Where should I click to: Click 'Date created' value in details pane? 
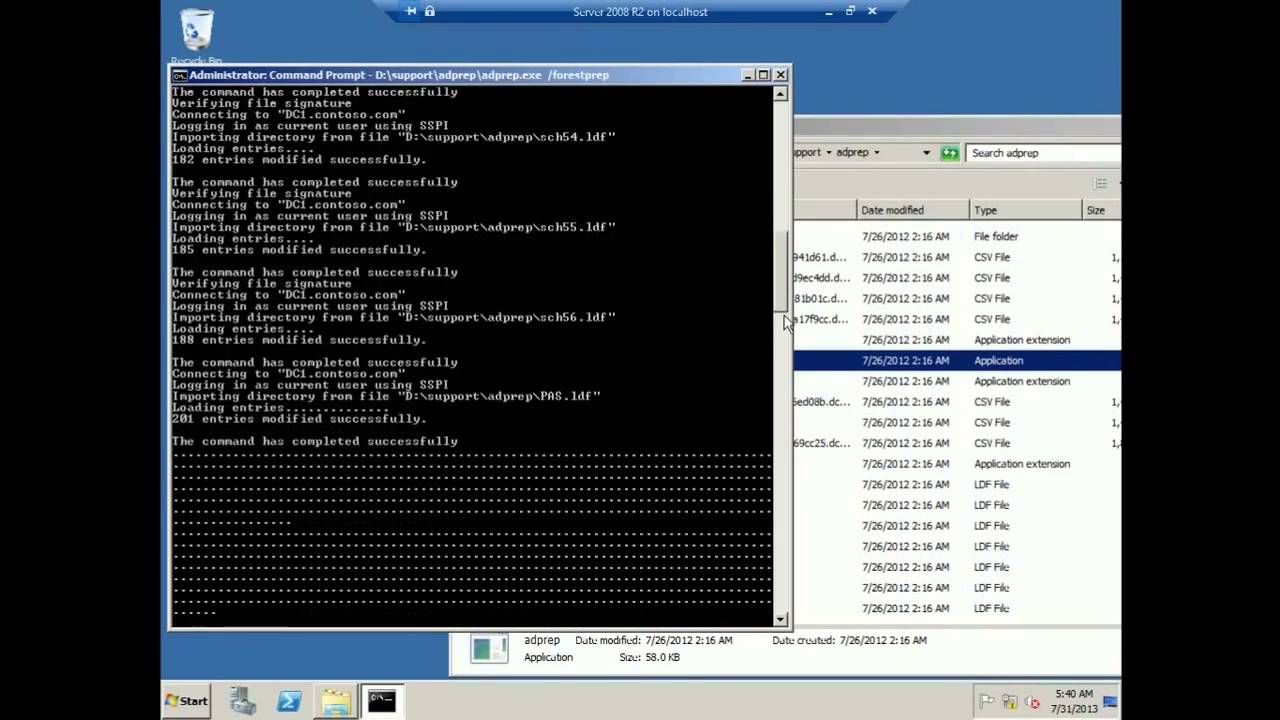click(883, 640)
